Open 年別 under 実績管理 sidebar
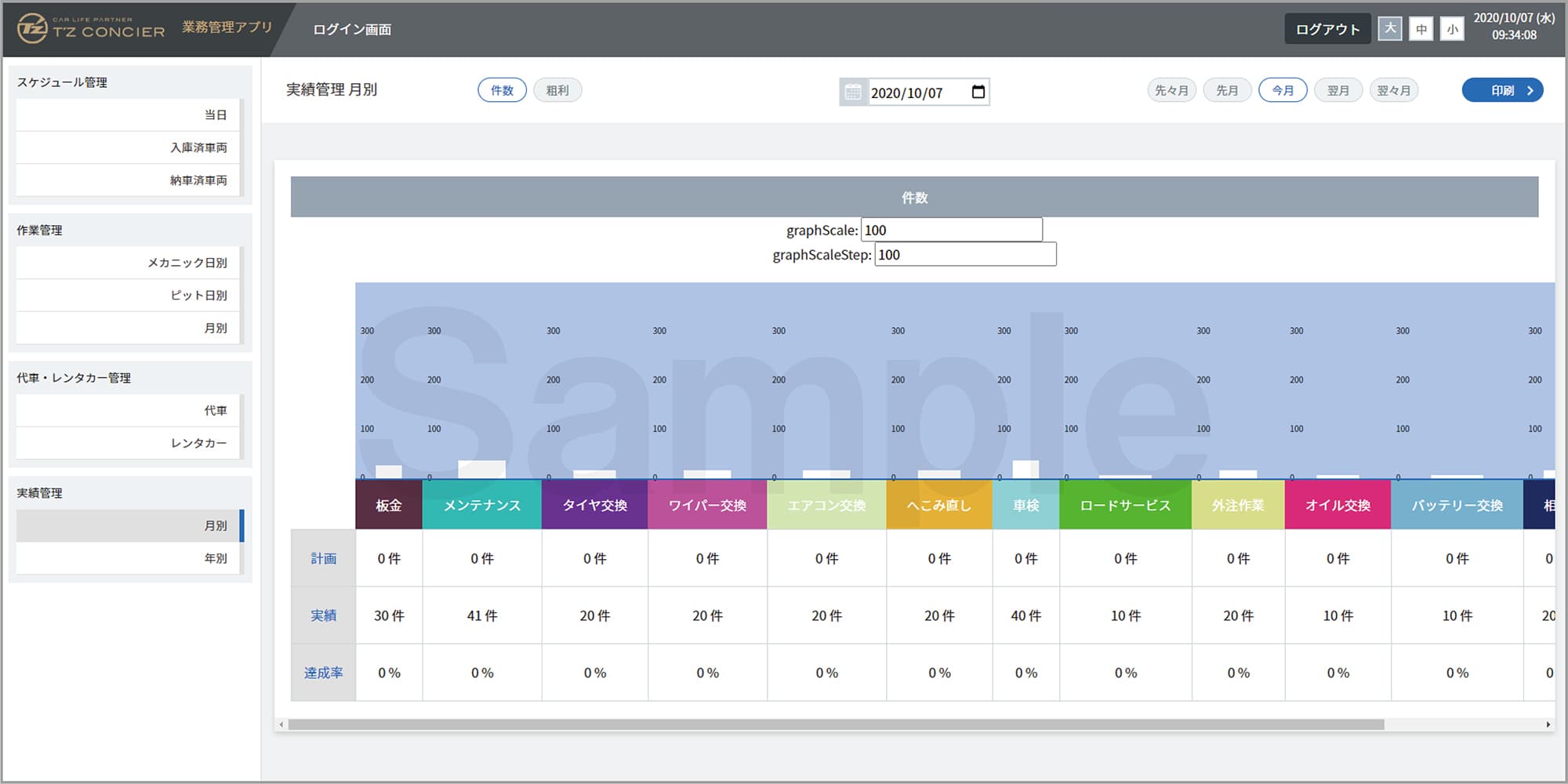The width and height of the screenshot is (1568, 784). (129, 558)
